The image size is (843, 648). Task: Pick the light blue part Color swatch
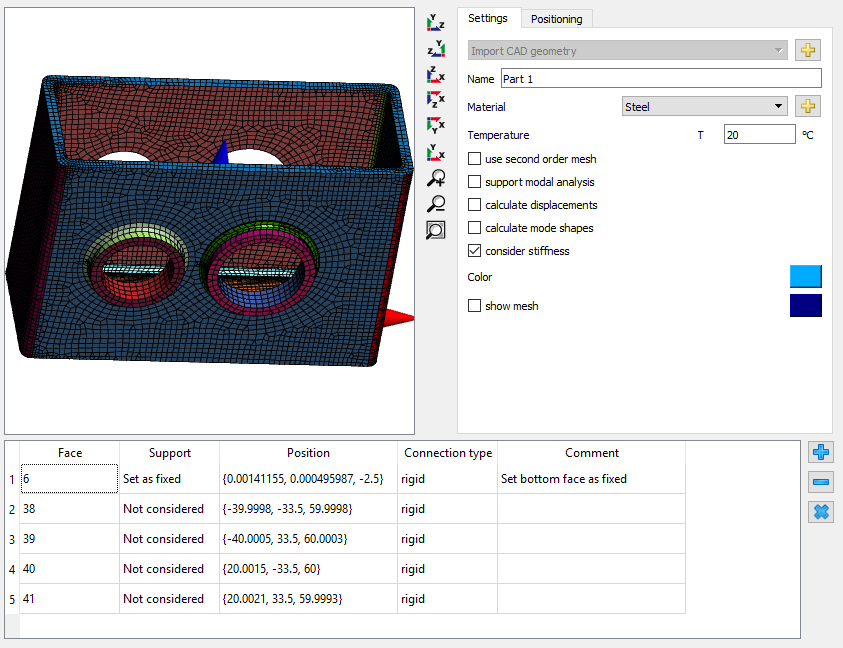(x=805, y=277)
